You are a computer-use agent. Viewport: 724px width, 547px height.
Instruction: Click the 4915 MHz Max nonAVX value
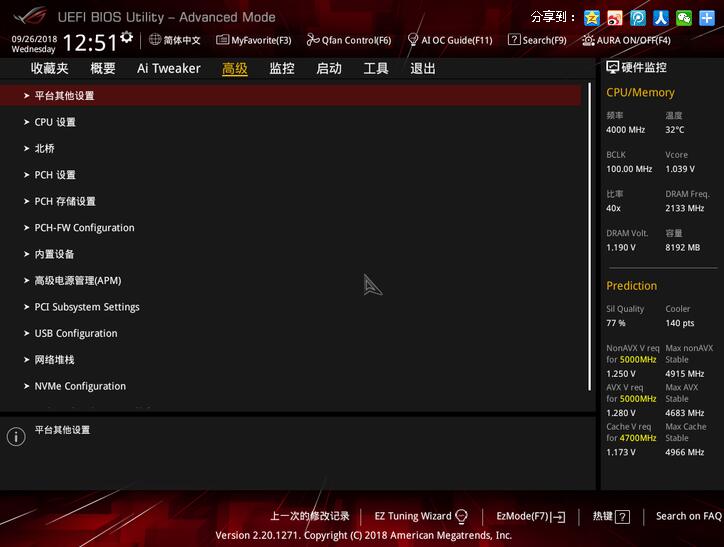click(x=685, y=373)
